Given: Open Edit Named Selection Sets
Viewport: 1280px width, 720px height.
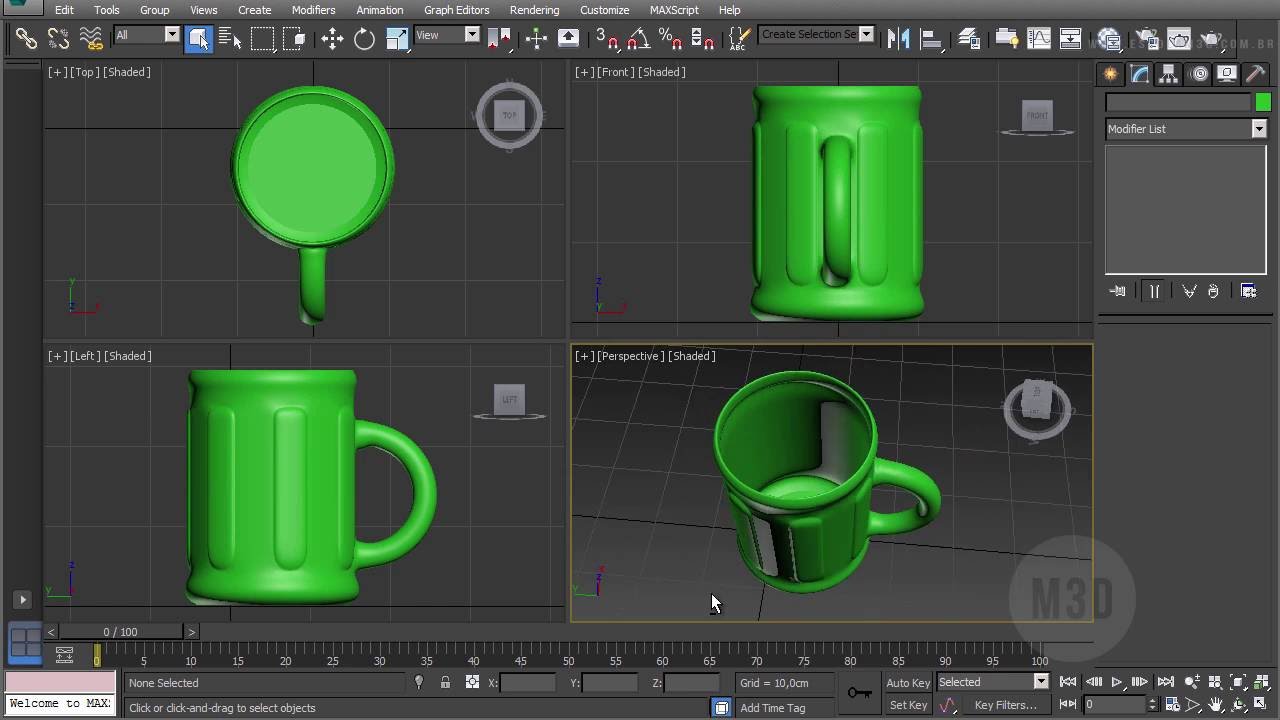Looking at the screenshot, I should point(739,39).
